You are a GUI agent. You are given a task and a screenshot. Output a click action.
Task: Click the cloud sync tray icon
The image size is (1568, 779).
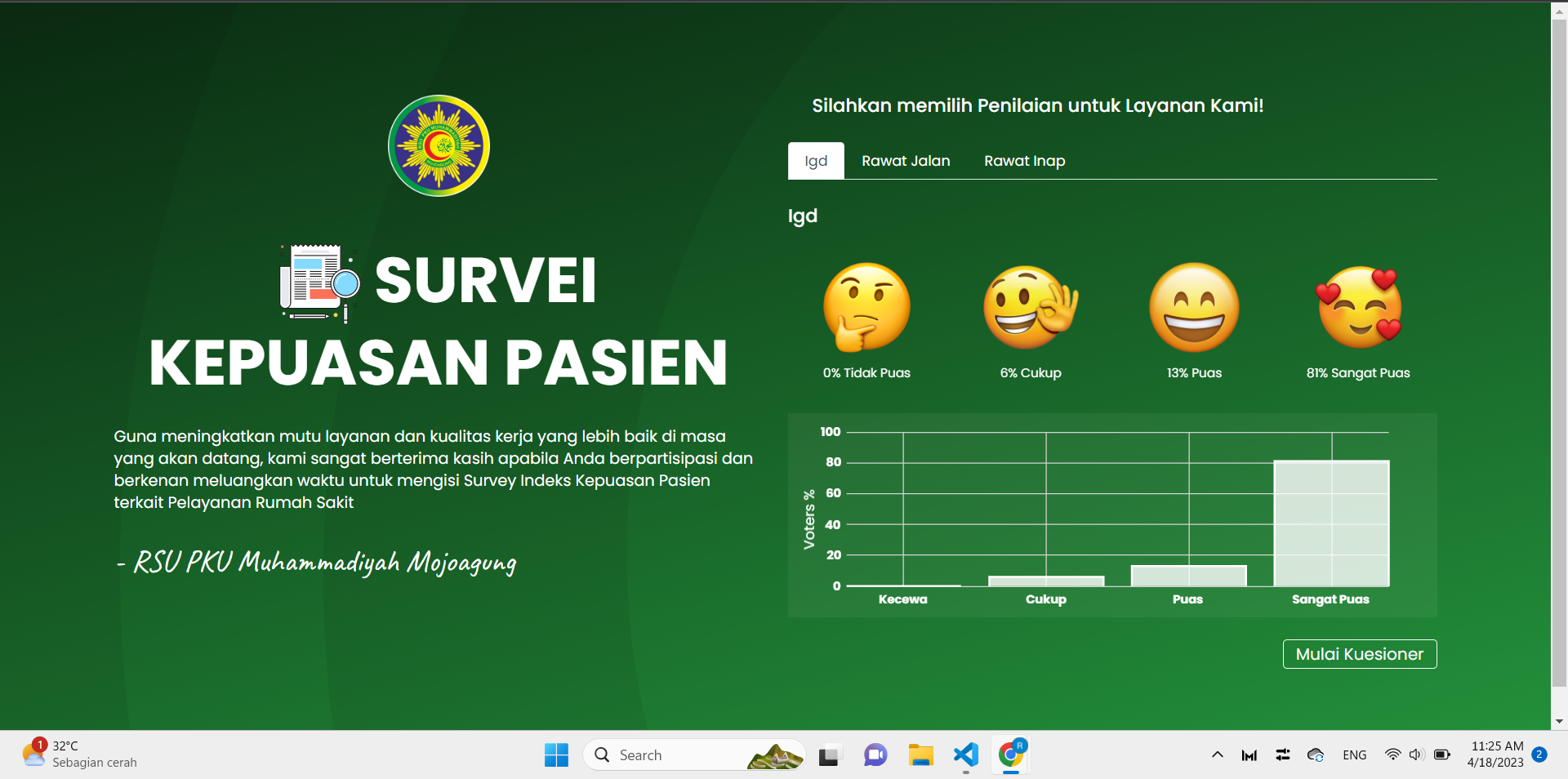(1316, 755)
